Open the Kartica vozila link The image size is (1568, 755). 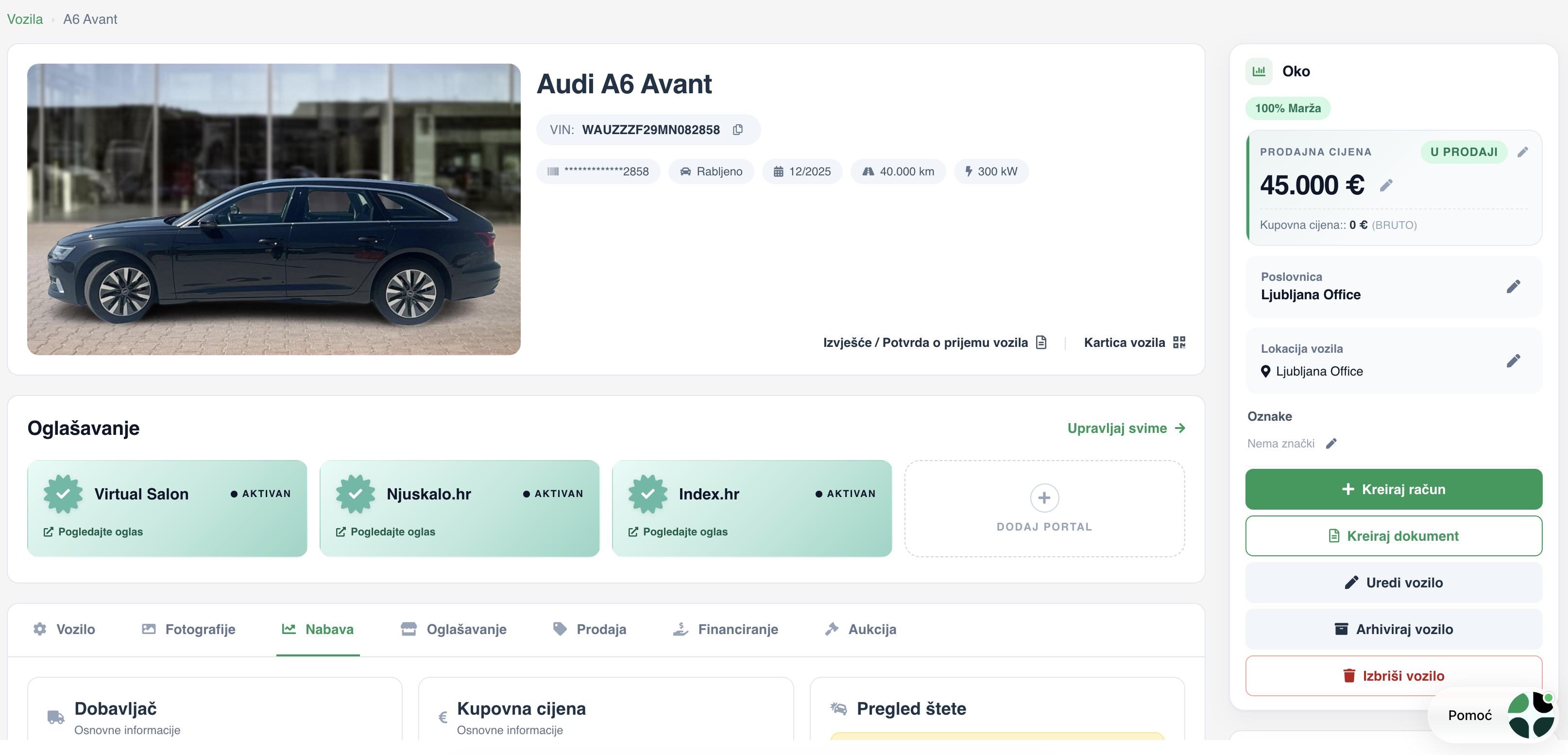point(1135,342)
